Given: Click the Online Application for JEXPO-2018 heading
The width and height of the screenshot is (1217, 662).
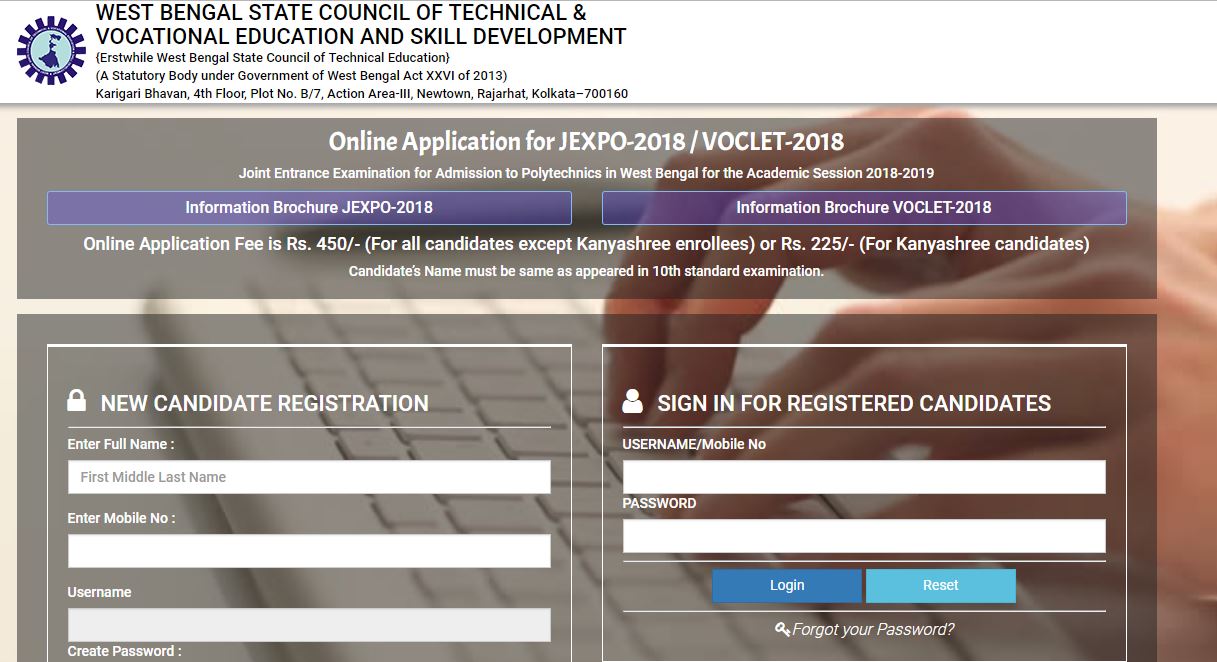Looking at the screenshot, I should click(x=586, y=142).
